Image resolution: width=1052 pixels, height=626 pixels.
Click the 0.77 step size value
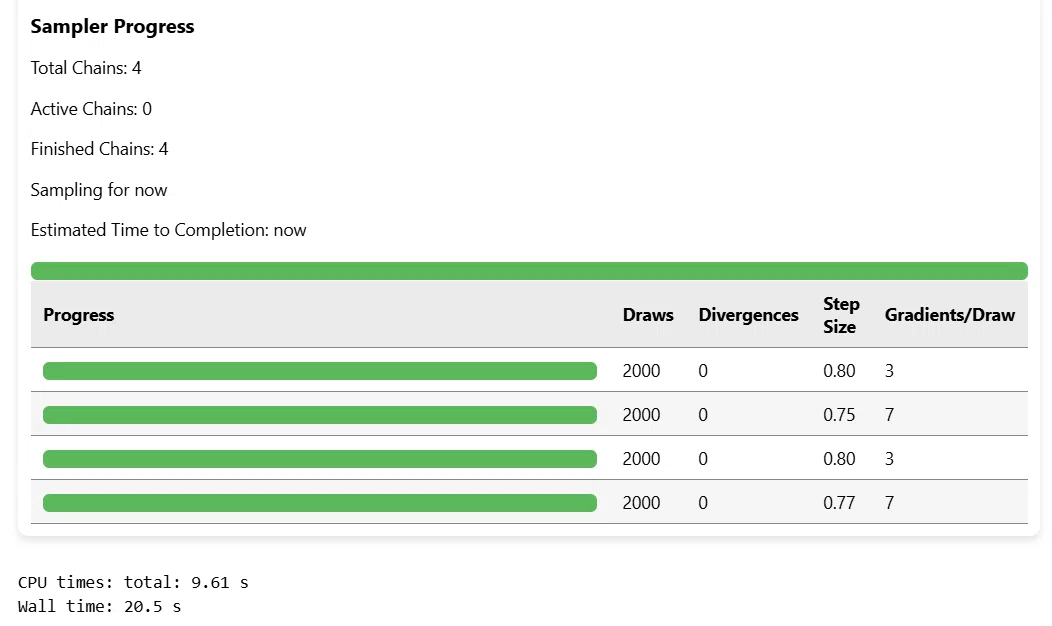pyautogui.click(x=839, y=503)
